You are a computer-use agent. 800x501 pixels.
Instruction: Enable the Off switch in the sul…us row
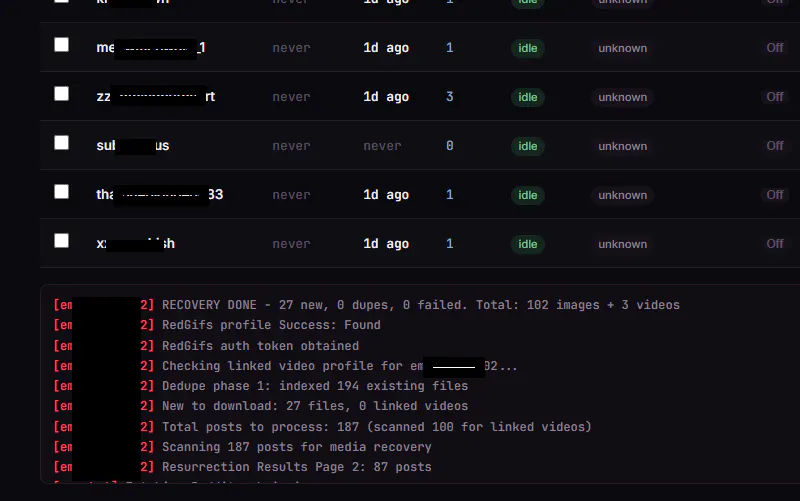(774, 146)
